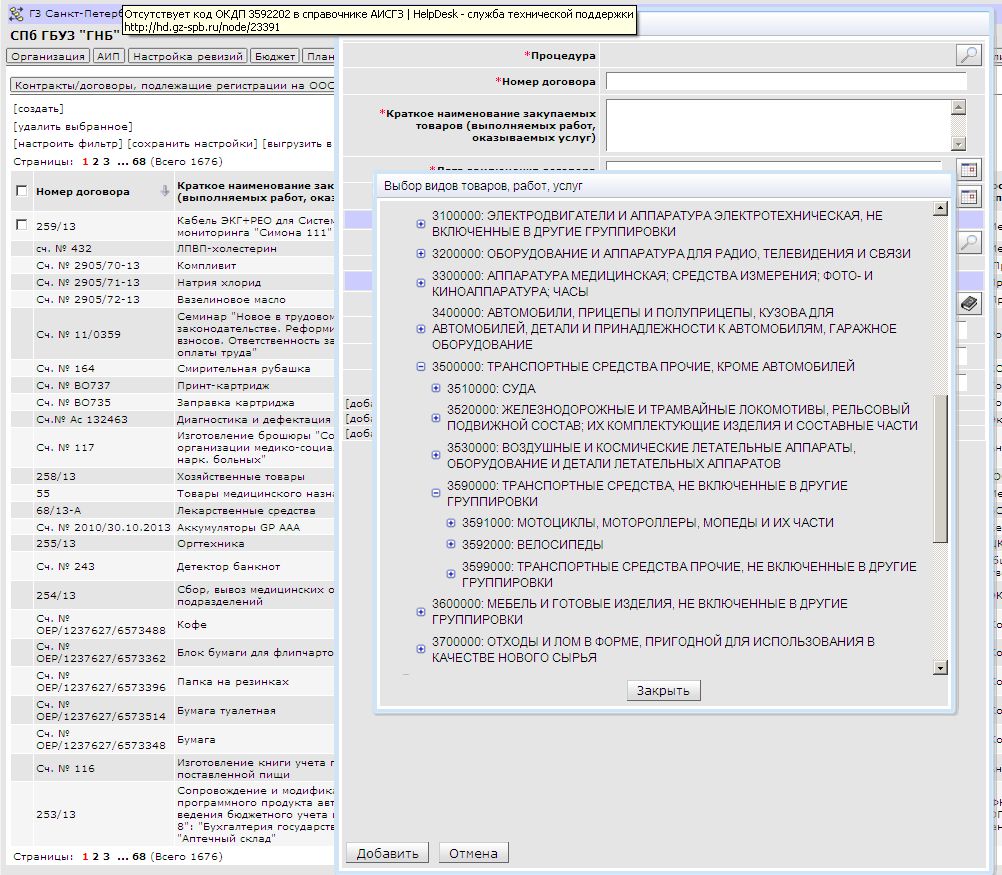Open the procedure search magnifier icon
The width and height of the screenshot is (1002, 875).
969,55
